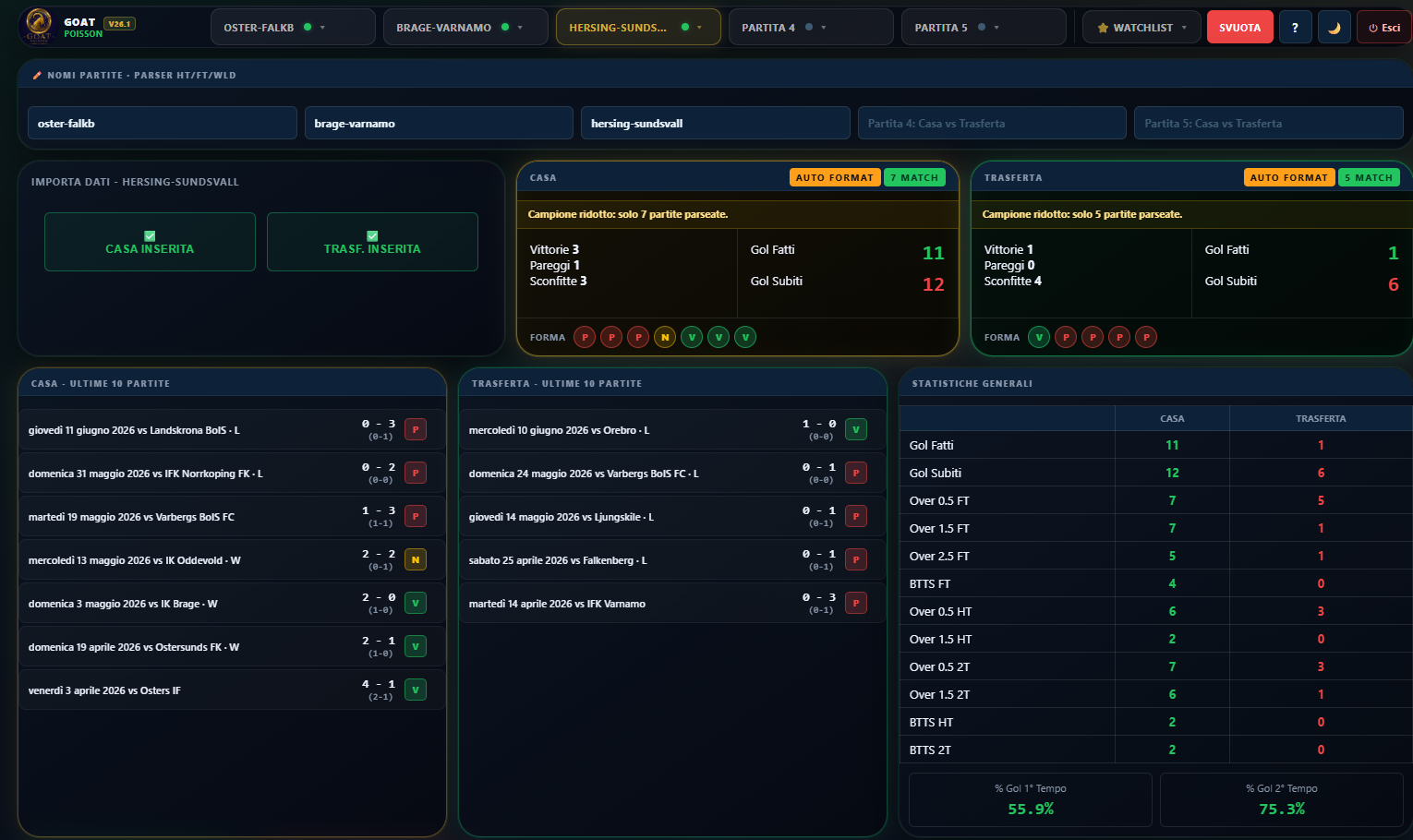Click the % Gol 2° Tempo 75.3% card
Viewport: 1413px width, 840px height.
[1282, 799]
